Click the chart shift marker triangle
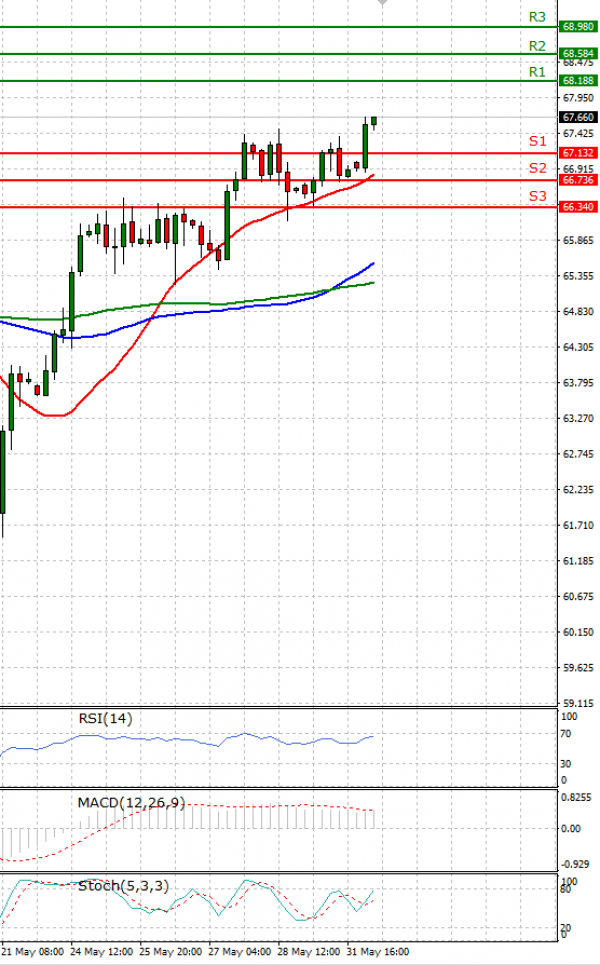600x965 pixels. coord(382,2)
